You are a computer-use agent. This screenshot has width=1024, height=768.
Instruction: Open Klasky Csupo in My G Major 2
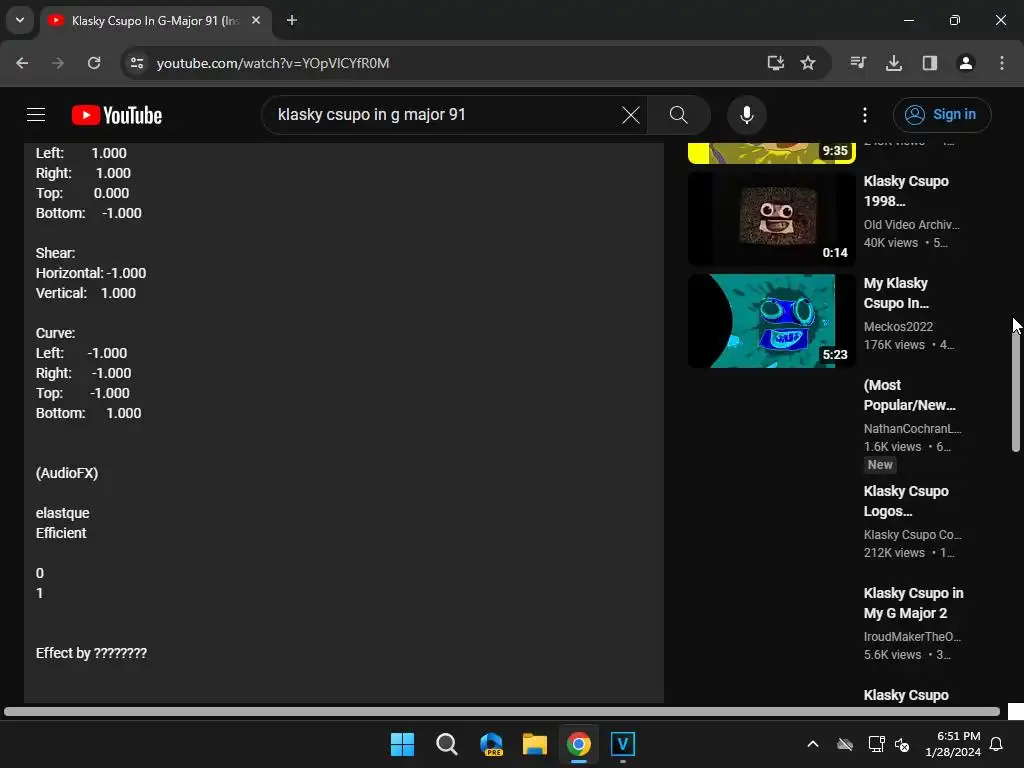point(913,603)
